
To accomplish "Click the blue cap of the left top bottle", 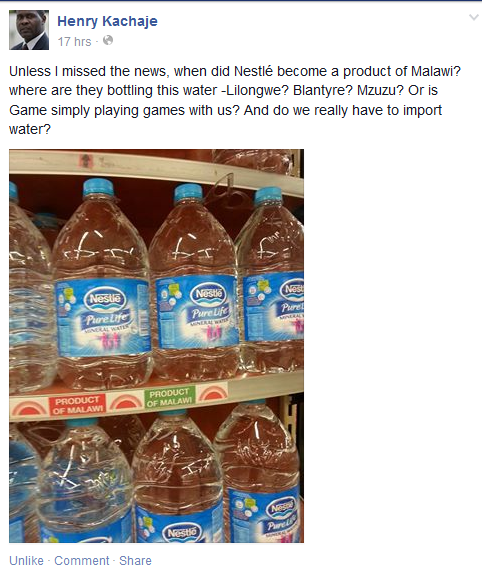I will point(98,188).
